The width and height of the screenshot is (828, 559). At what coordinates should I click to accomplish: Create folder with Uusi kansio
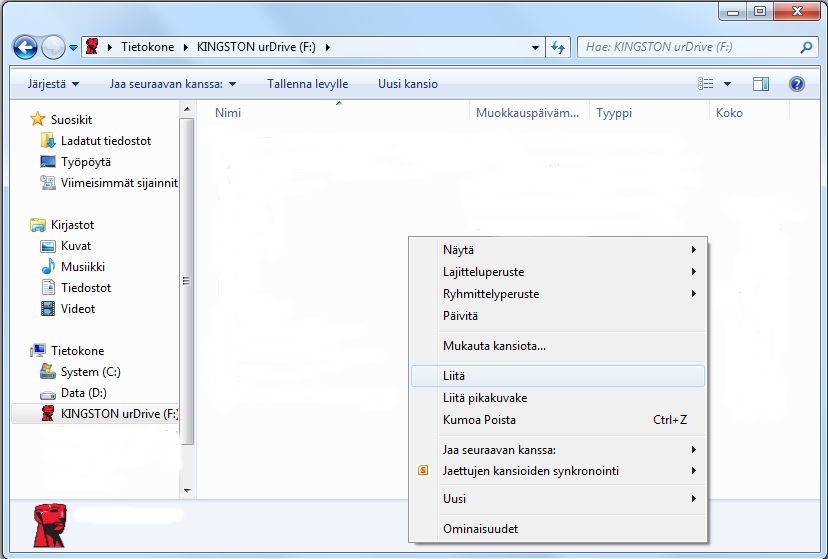point(408,84)
